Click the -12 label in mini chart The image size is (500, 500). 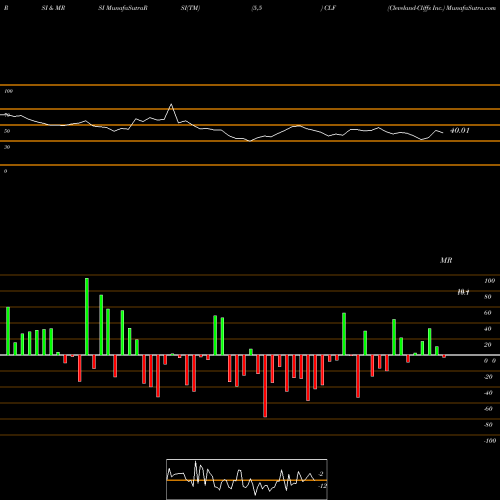(x=323, y=486)
